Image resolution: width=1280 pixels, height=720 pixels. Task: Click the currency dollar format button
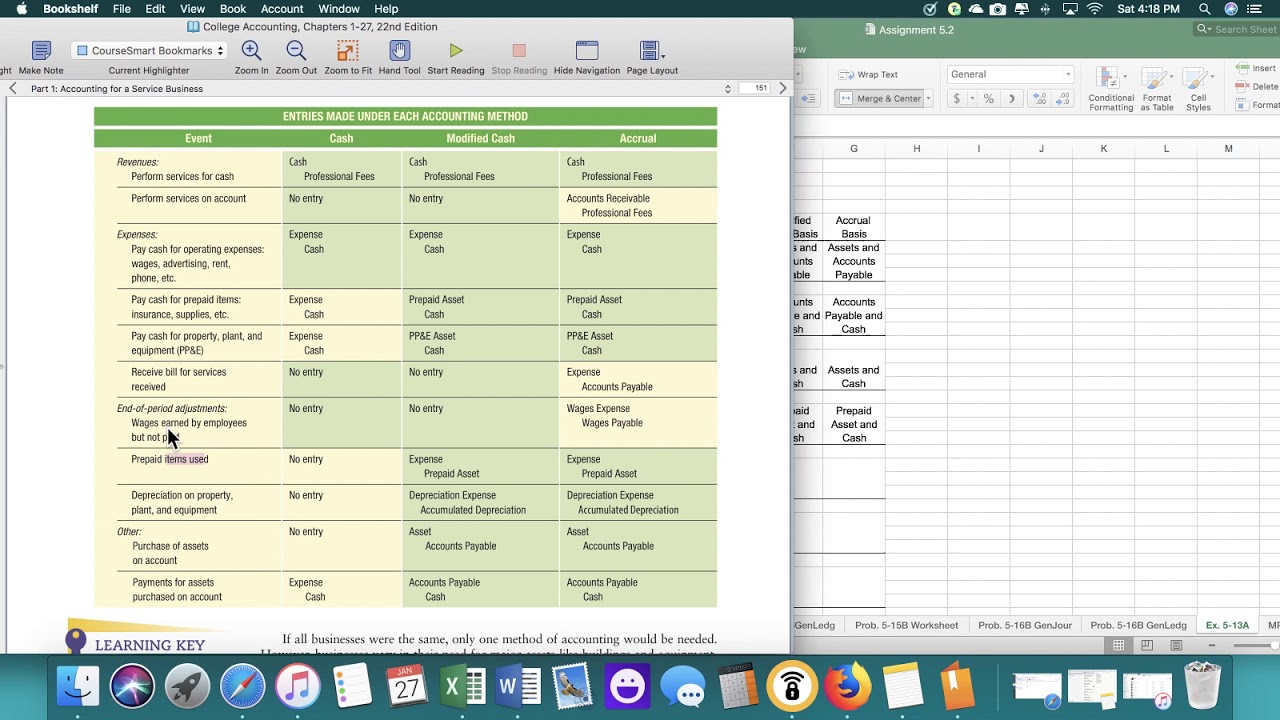coord(957,98)
